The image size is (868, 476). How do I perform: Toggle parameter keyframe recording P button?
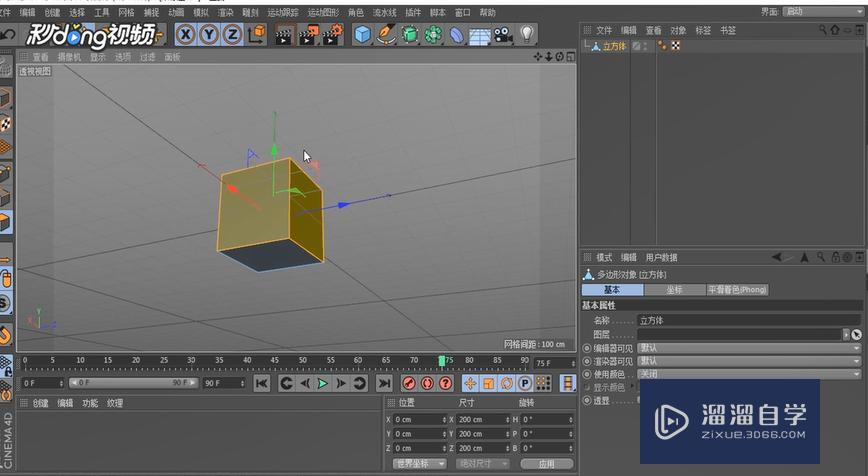tap(525, 383)
